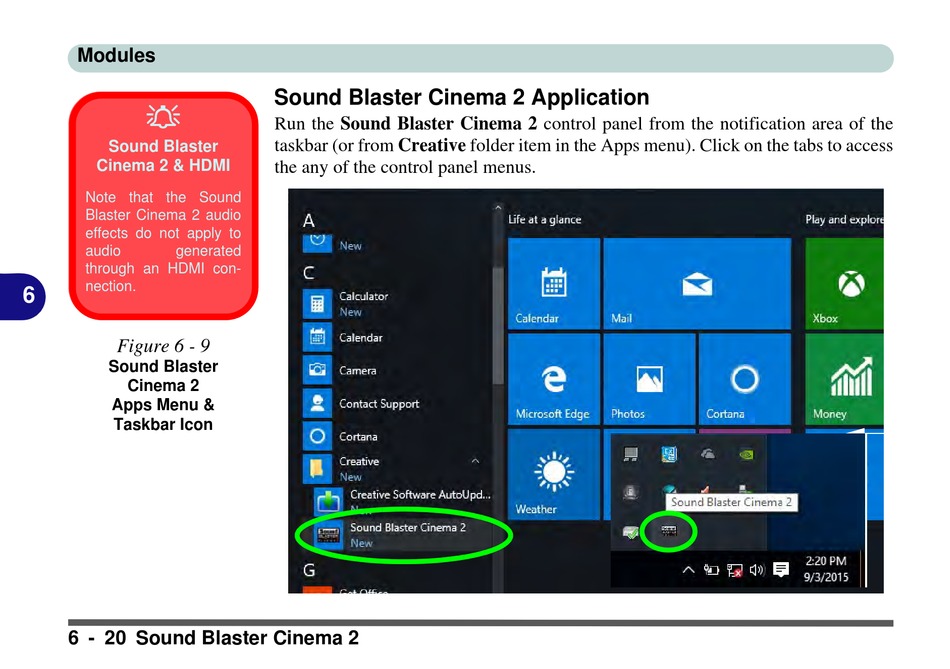Open the Action Center notification icon
The width and height of the screenshot is (950, 669).
781,570
